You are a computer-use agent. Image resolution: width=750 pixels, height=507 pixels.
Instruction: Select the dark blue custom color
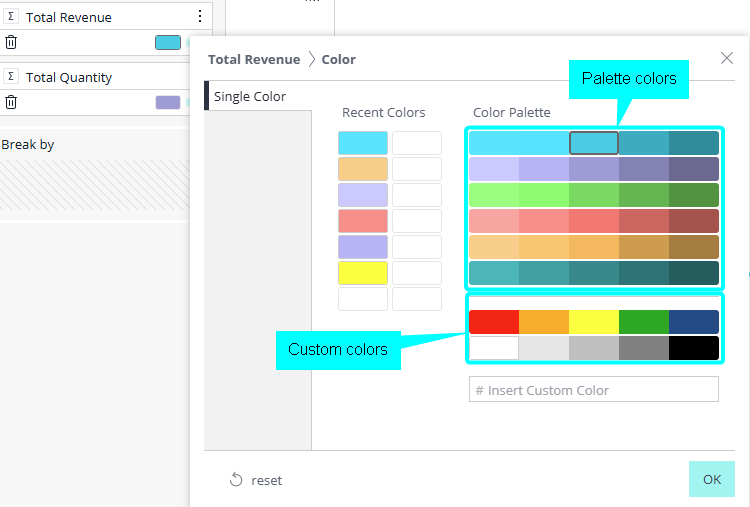(x=694, y=322)
